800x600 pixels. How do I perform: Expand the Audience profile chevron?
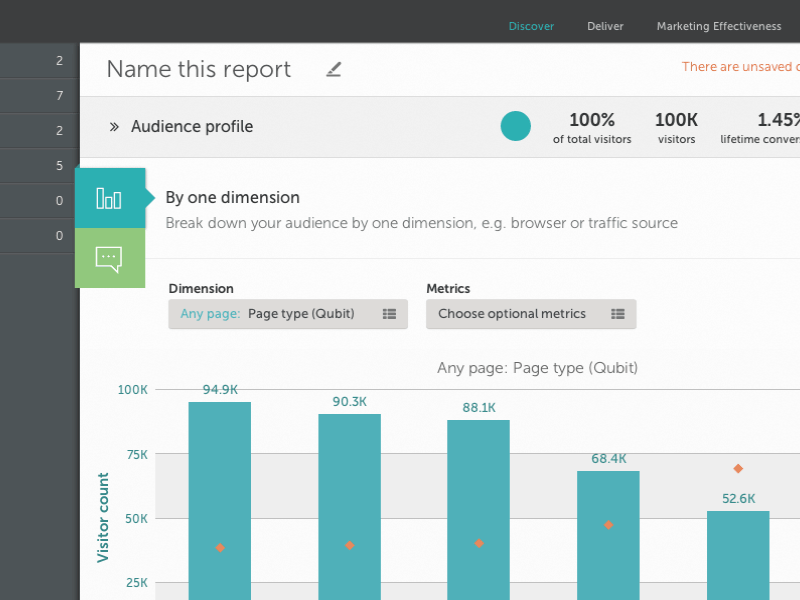tap(114, 127)
